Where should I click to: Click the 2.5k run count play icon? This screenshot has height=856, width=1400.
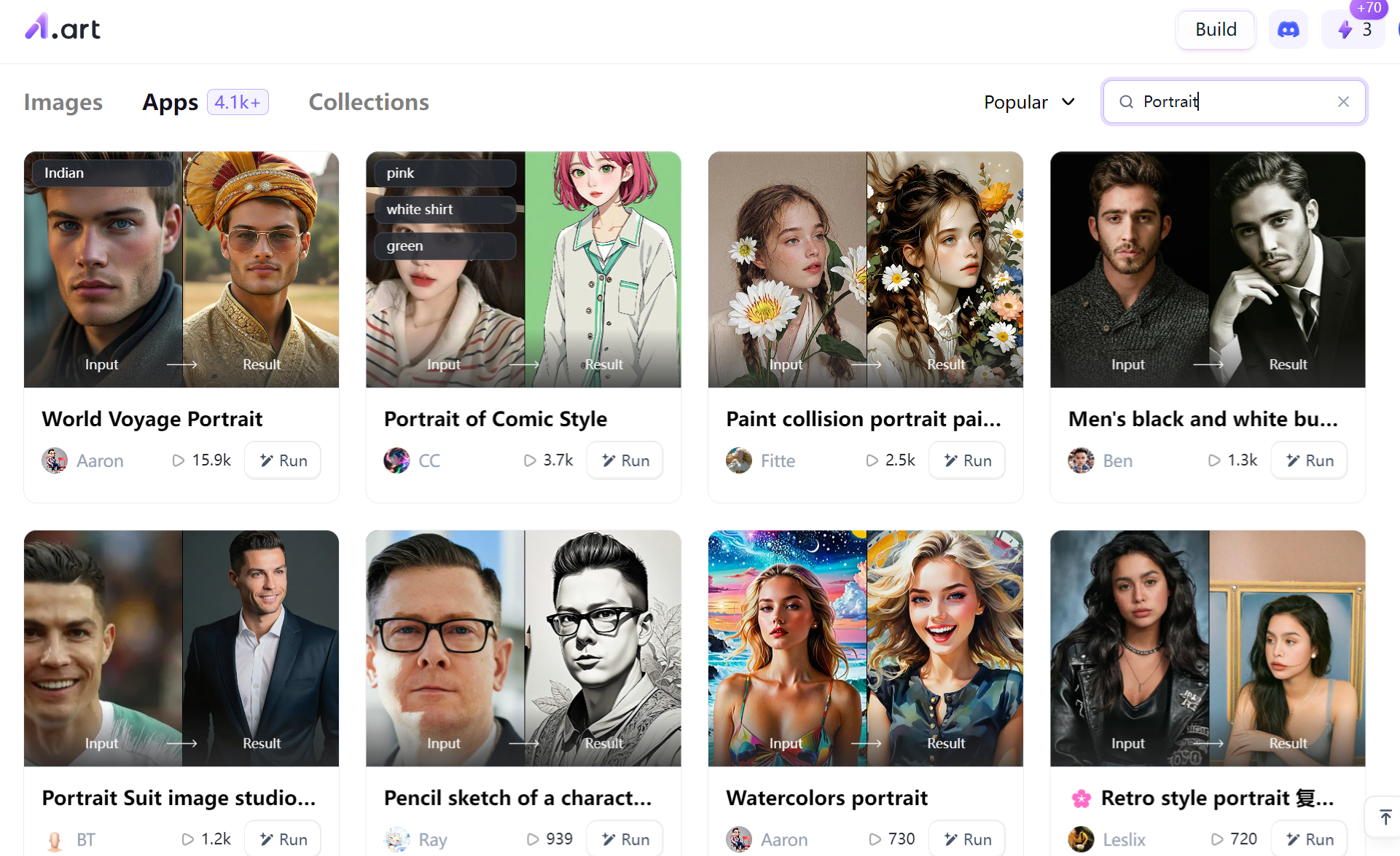(872, 460)
